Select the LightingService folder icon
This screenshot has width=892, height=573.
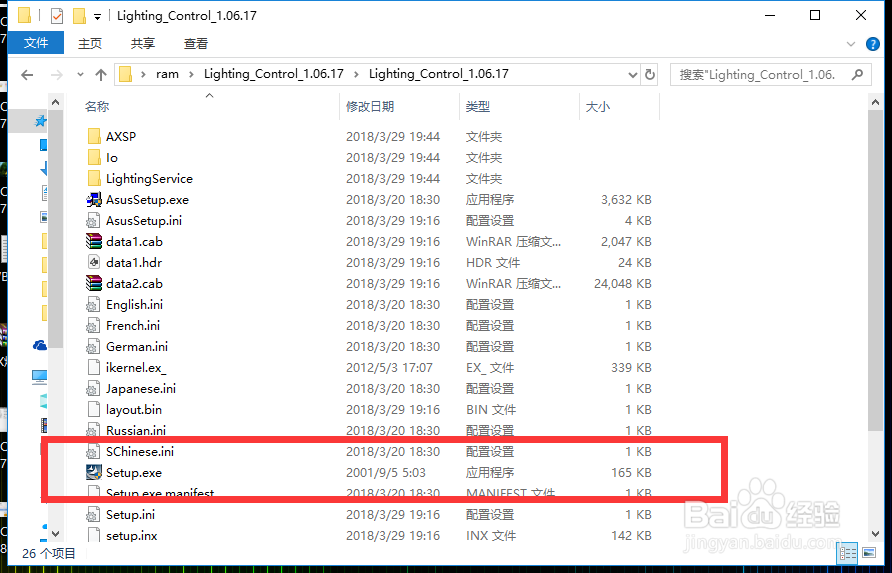click(94, 179)
